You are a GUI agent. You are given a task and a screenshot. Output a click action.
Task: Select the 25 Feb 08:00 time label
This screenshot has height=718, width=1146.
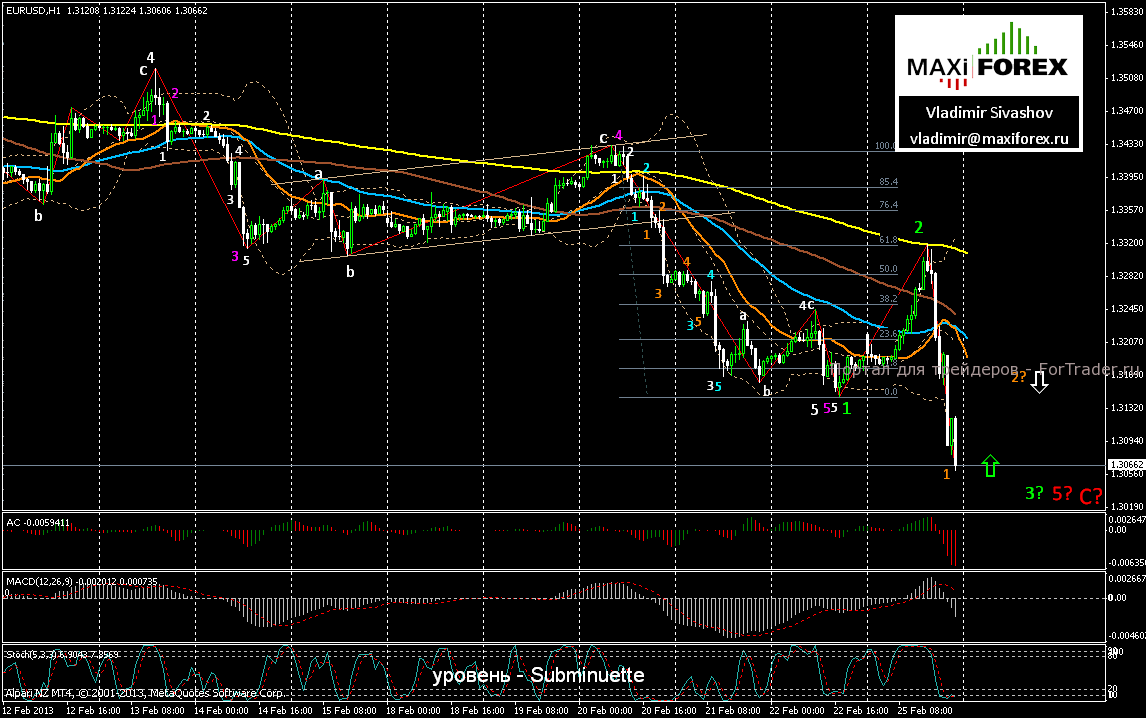tap(925, 708)
